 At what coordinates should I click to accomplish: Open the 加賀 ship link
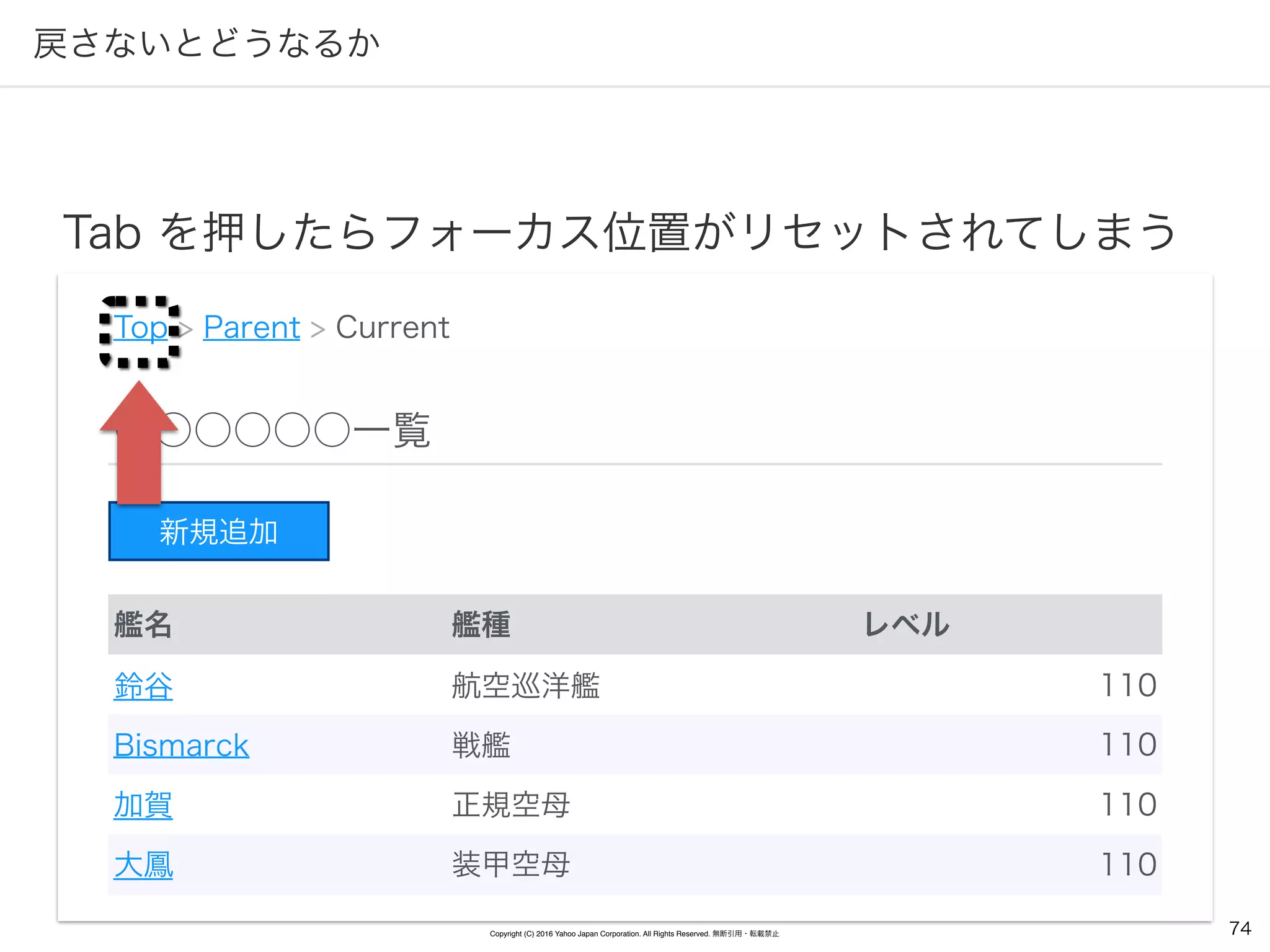143,805
